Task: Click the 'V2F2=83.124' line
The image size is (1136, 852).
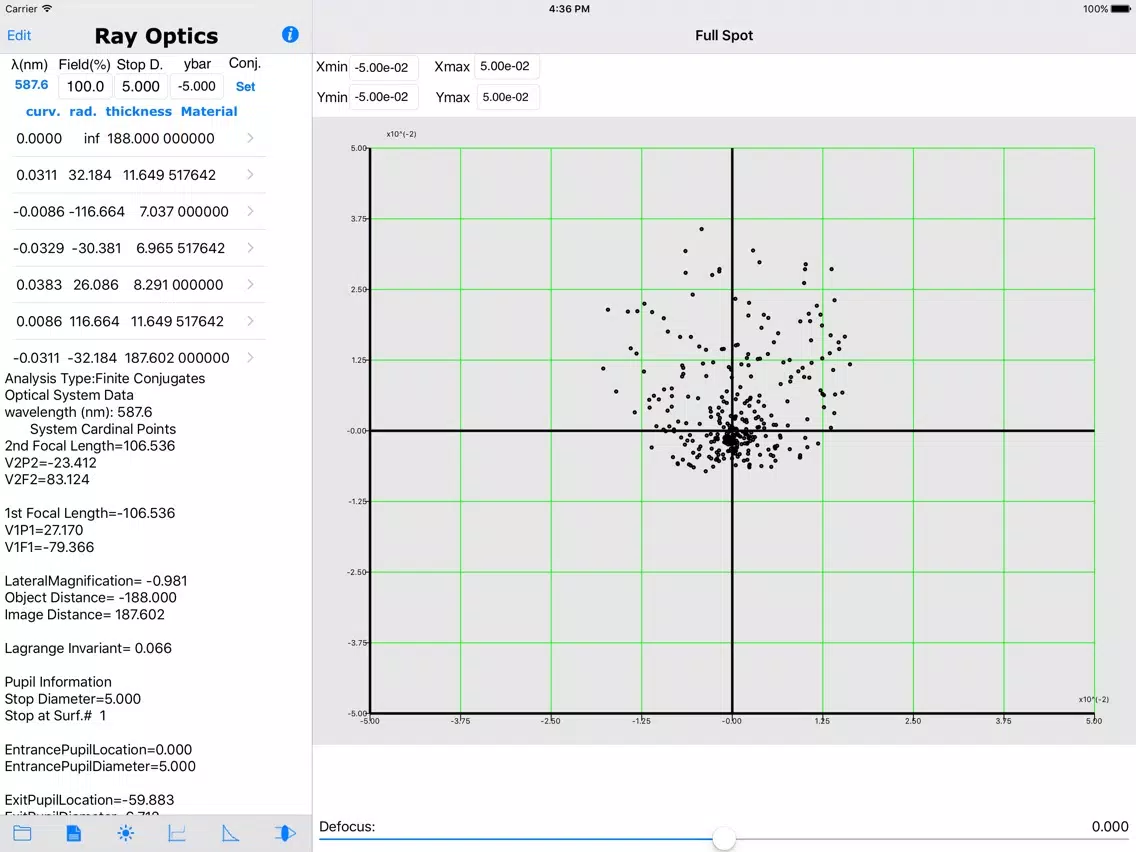Action: click(47, 480)
